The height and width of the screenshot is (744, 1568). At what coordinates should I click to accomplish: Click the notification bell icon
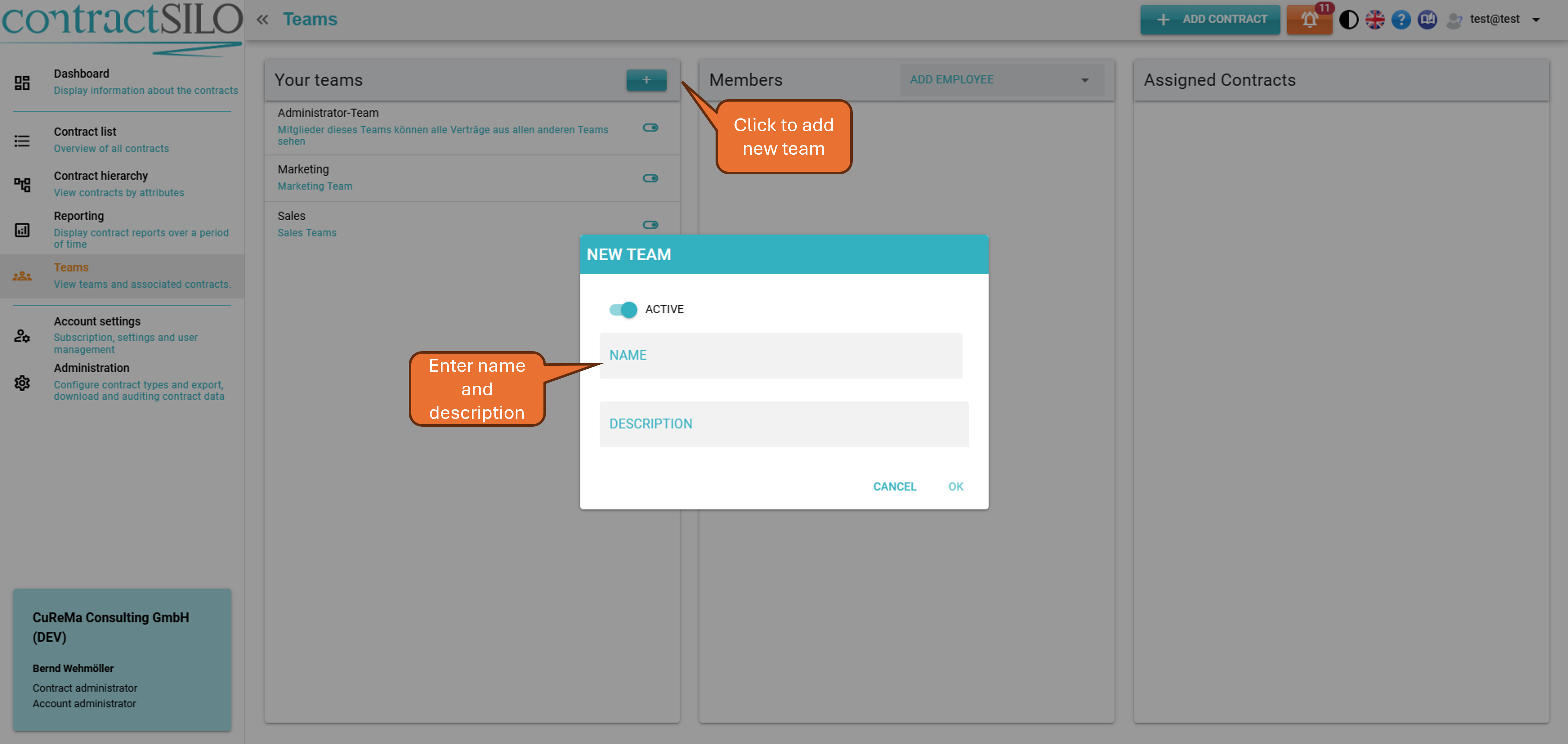1309,20
